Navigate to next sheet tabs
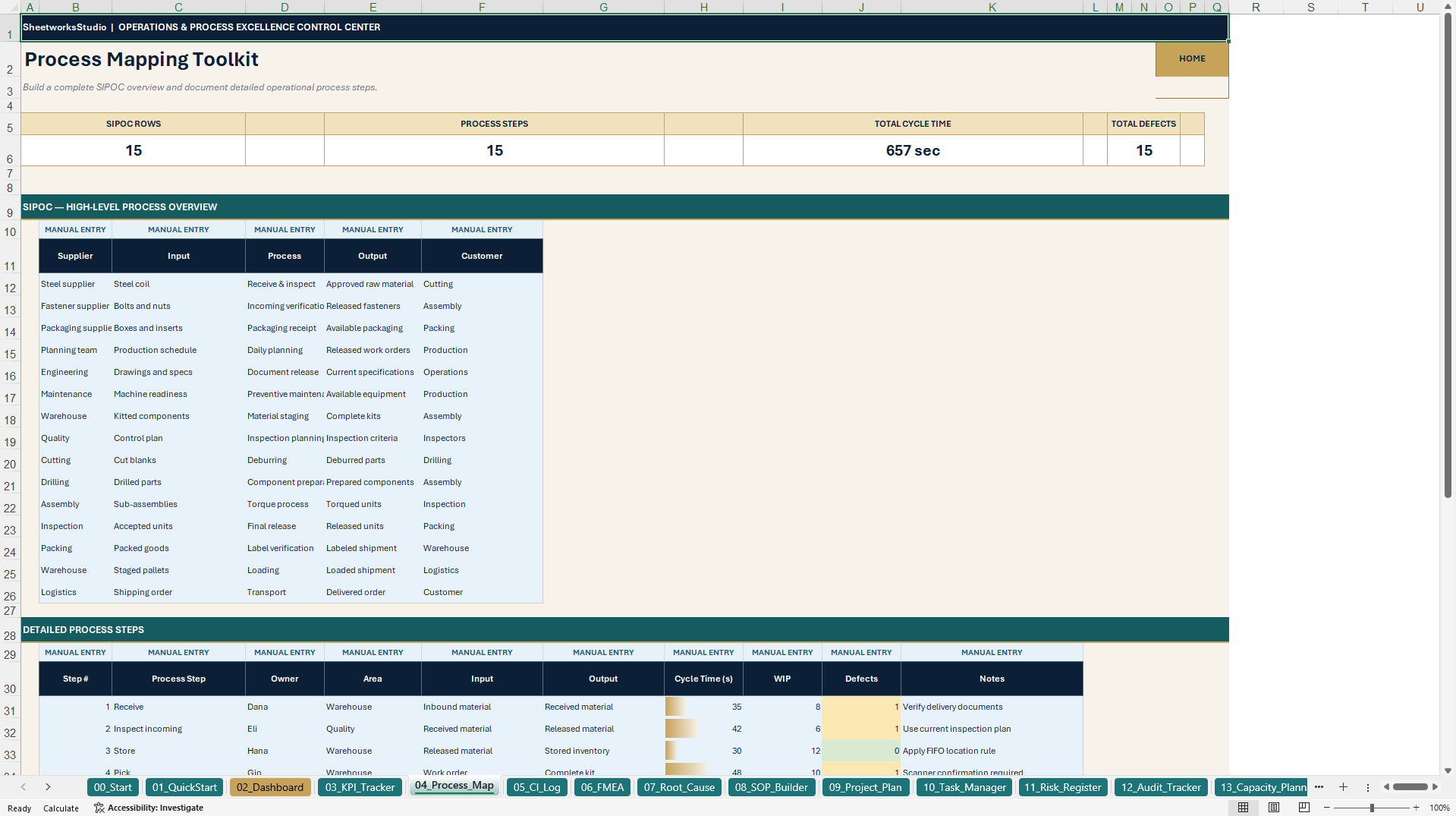Viewport: 1456px width, 816px height. pos(48,787)
